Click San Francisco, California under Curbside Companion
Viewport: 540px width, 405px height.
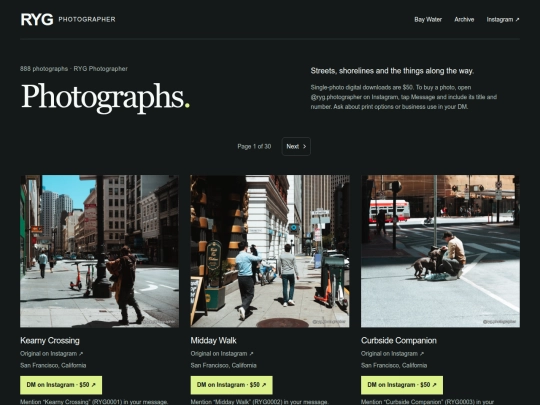[x=394, y=365]
